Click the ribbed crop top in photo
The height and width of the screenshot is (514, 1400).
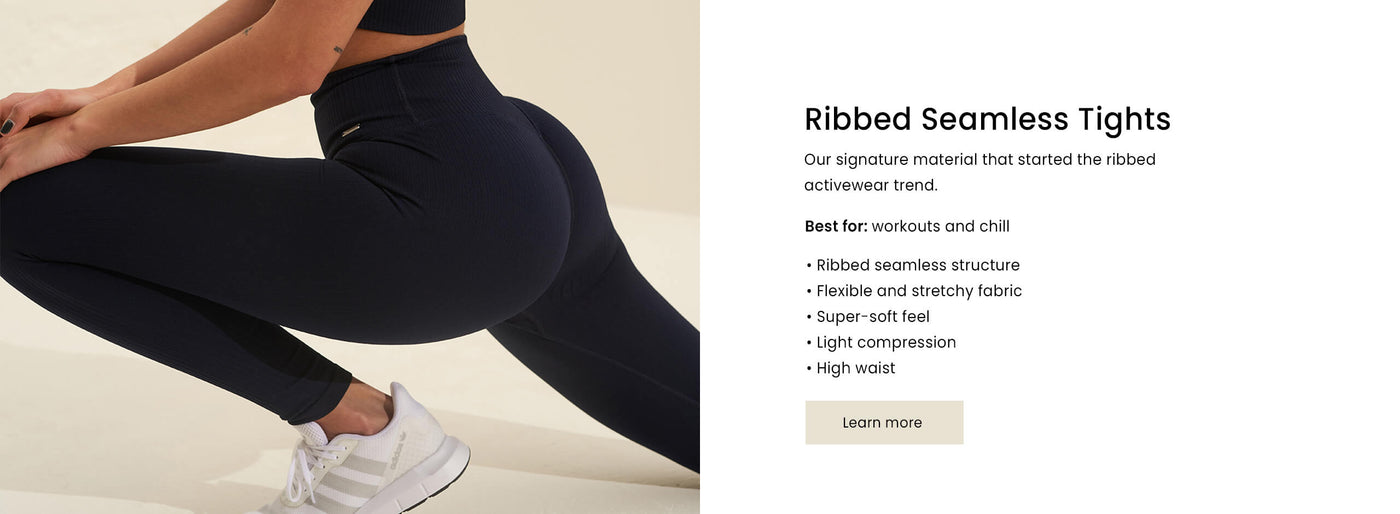(410, 15)
